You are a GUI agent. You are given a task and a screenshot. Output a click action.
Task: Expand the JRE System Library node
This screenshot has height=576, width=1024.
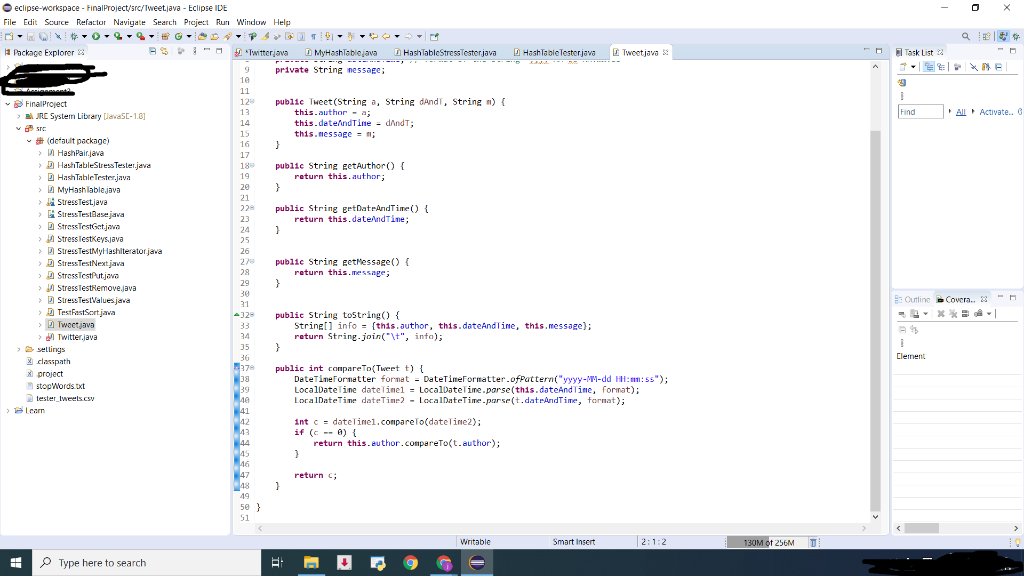click(x=18, y=116)
